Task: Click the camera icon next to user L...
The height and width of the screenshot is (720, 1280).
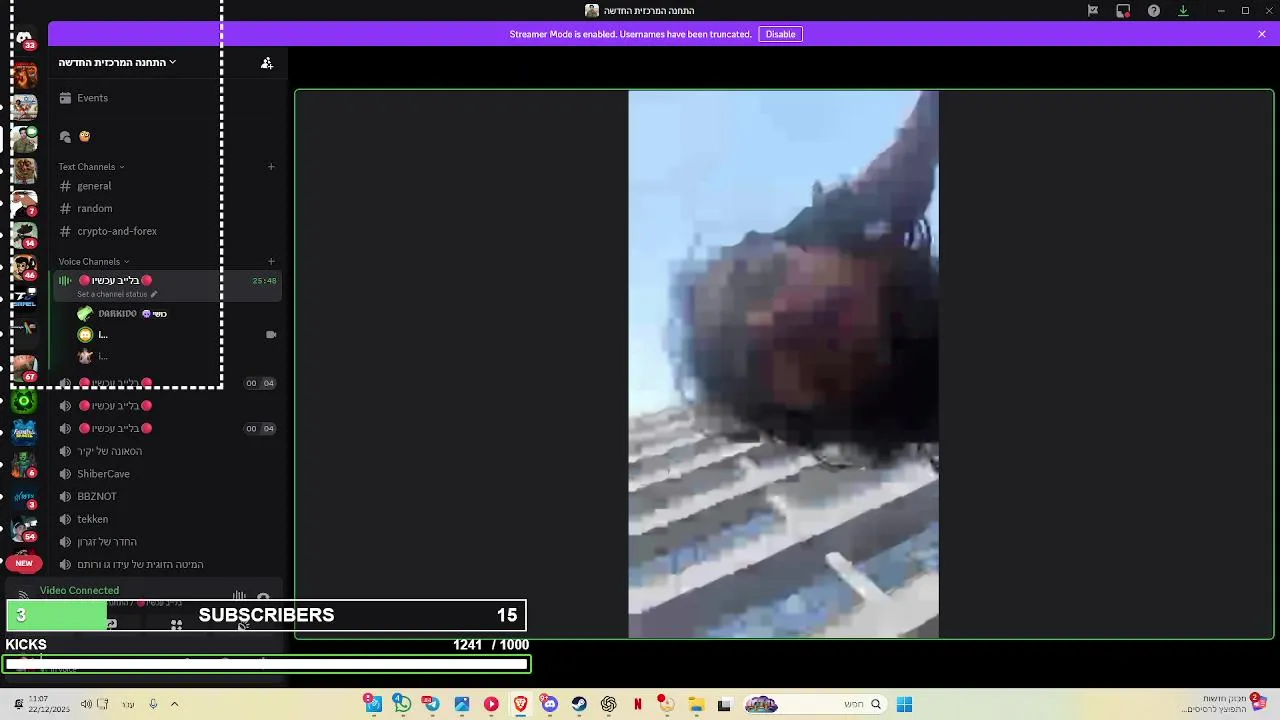Action: click(270, 335)
